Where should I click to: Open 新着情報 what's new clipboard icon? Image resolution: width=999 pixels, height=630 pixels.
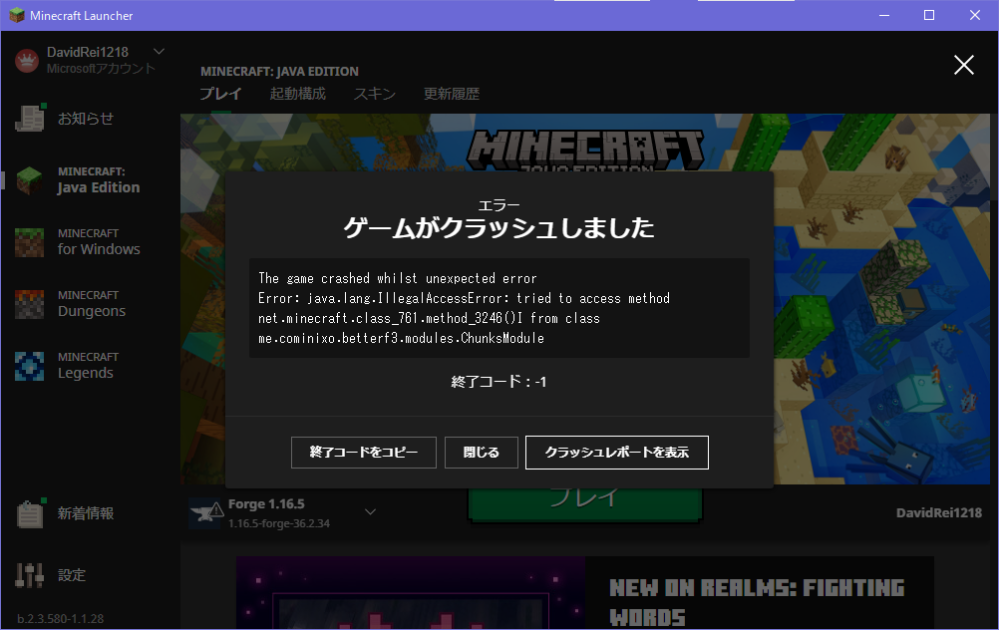click(x=30, y=513)
